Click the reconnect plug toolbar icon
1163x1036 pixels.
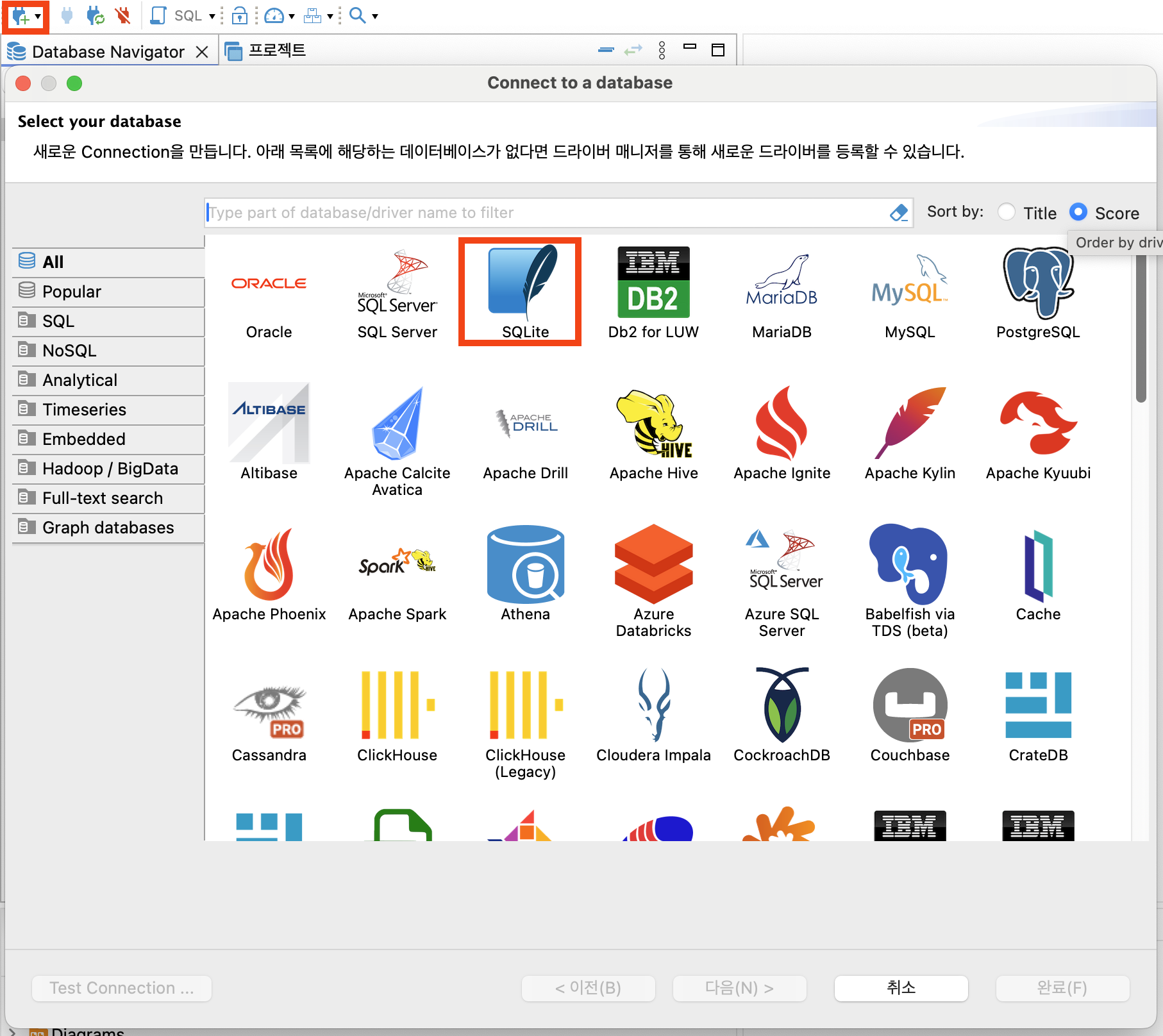96,15
